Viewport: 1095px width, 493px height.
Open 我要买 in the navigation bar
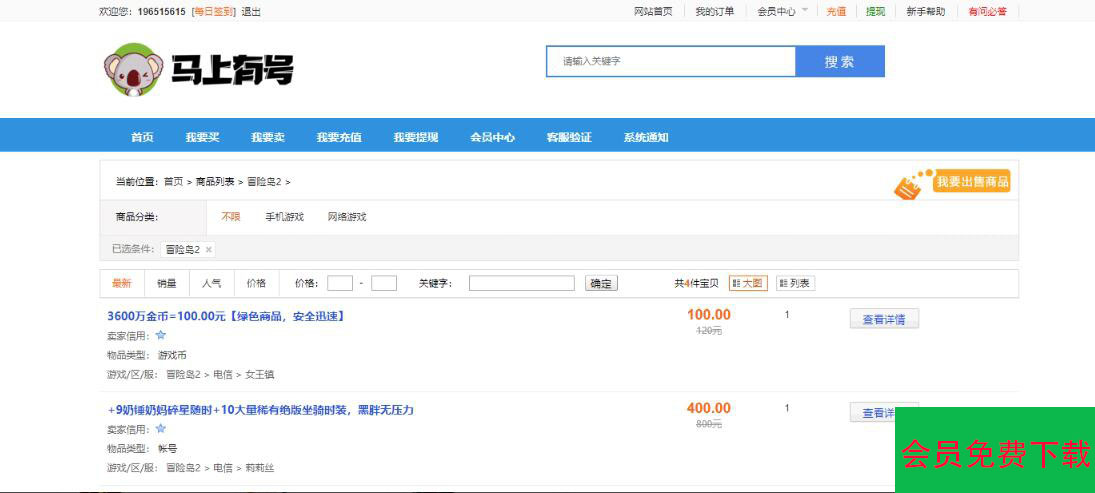(x=202, y=137)
